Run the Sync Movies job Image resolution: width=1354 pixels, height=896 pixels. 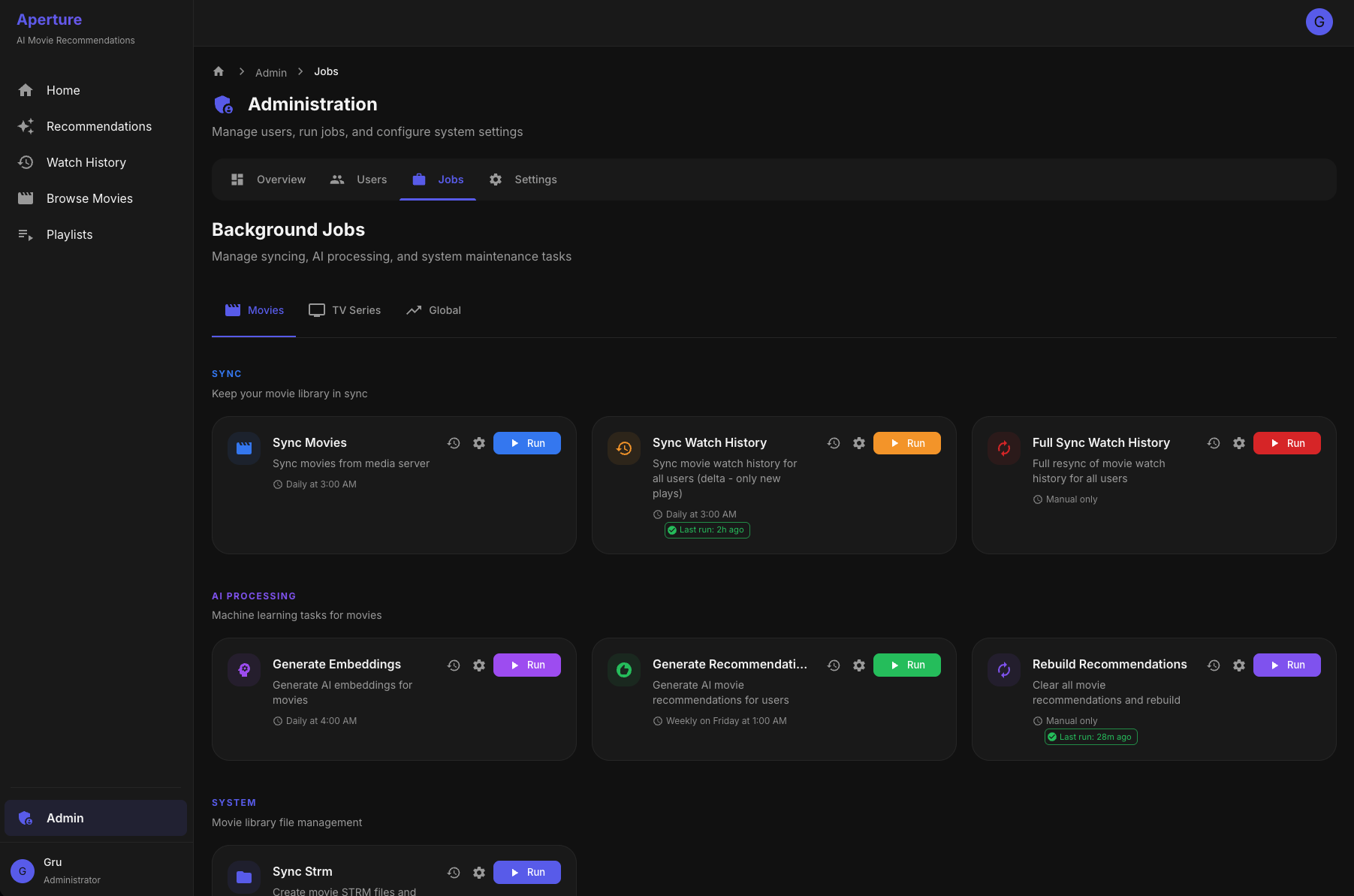527,443
